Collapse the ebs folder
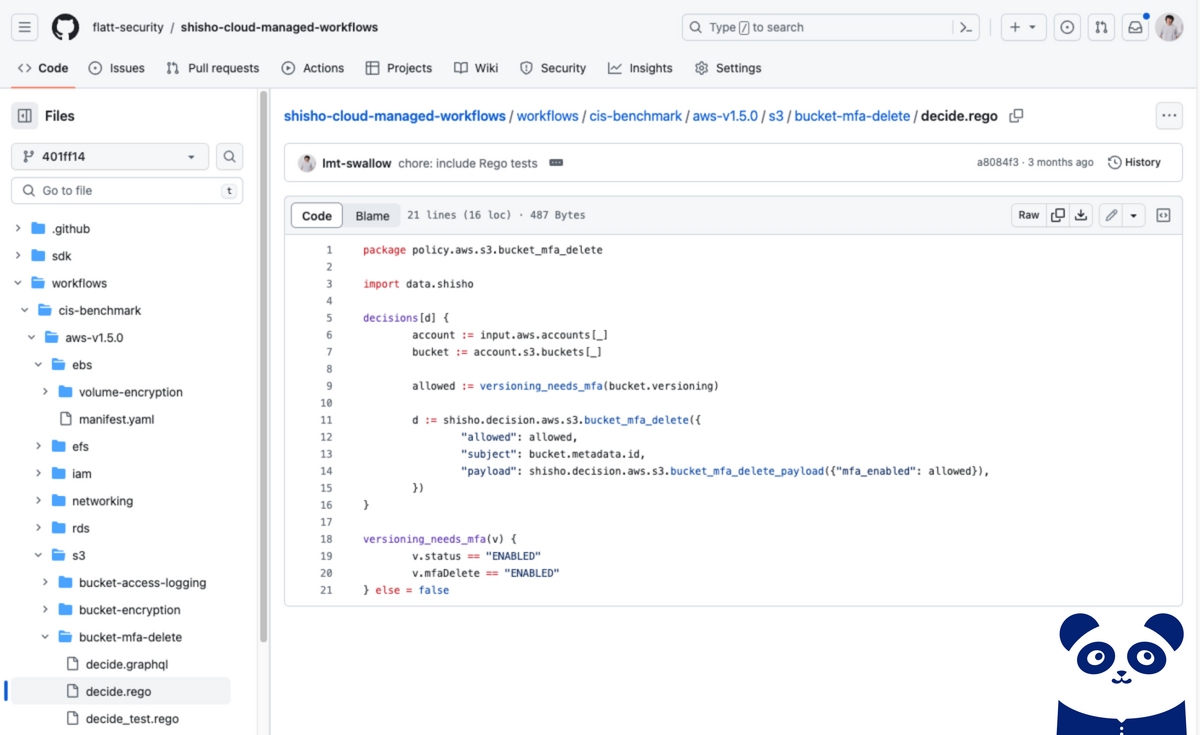The image size is (1200, 735). (39, 364)
